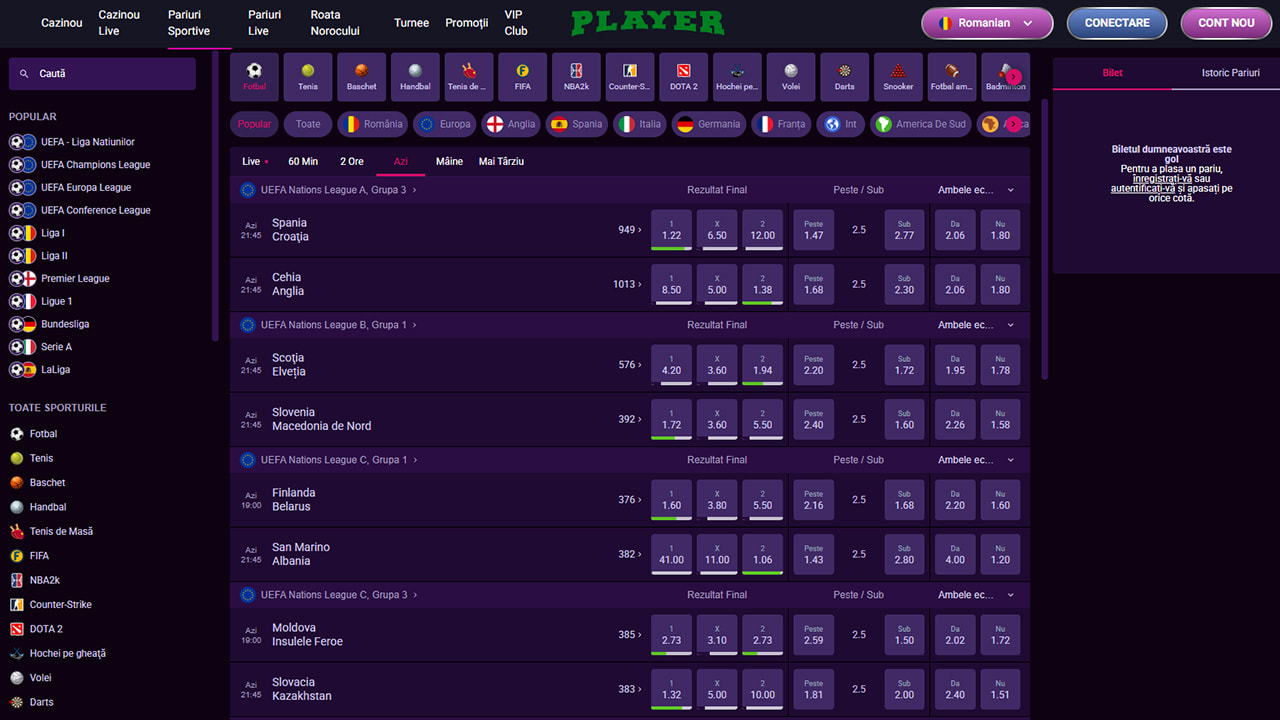Select Peste 2.5 at 2.16 for Finlanda–Belarus
The height and width of the screenshot is (720, 1280).
(814, 500)
